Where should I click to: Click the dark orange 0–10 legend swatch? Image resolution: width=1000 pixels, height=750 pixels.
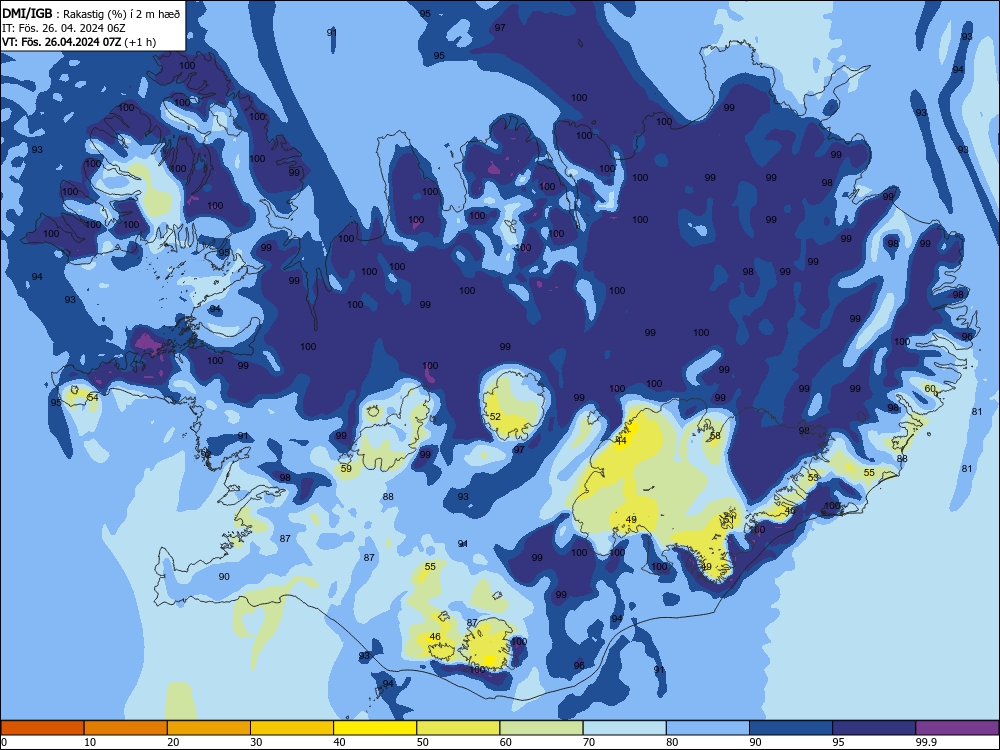click(x=42, y=728)
